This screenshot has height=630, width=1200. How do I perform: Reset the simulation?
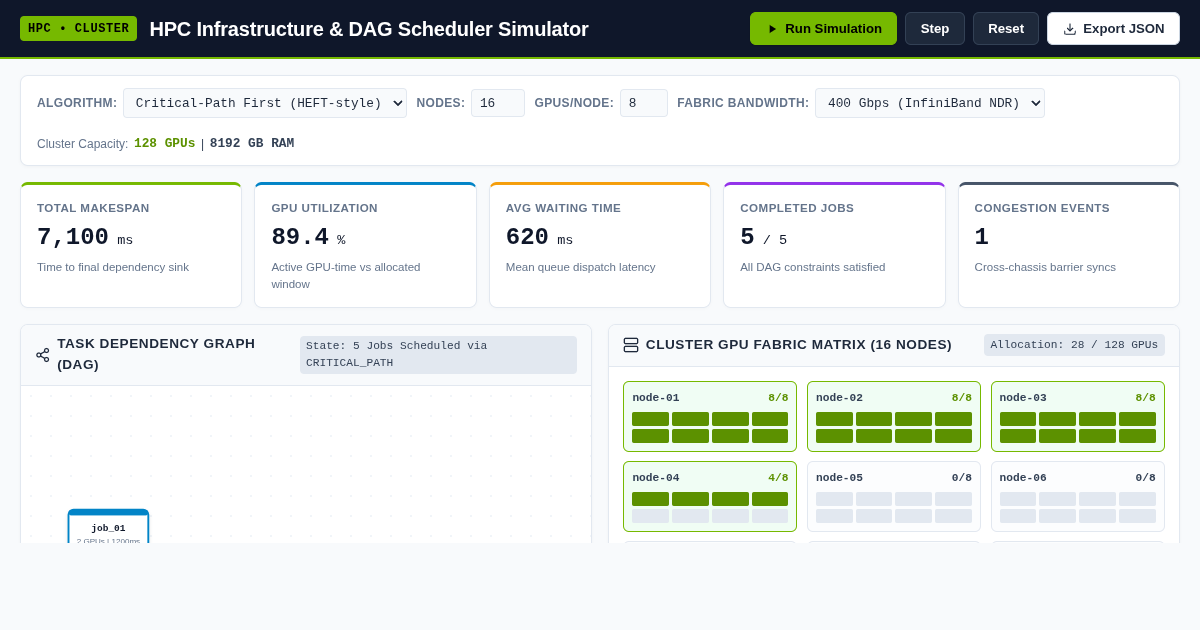1006,28
